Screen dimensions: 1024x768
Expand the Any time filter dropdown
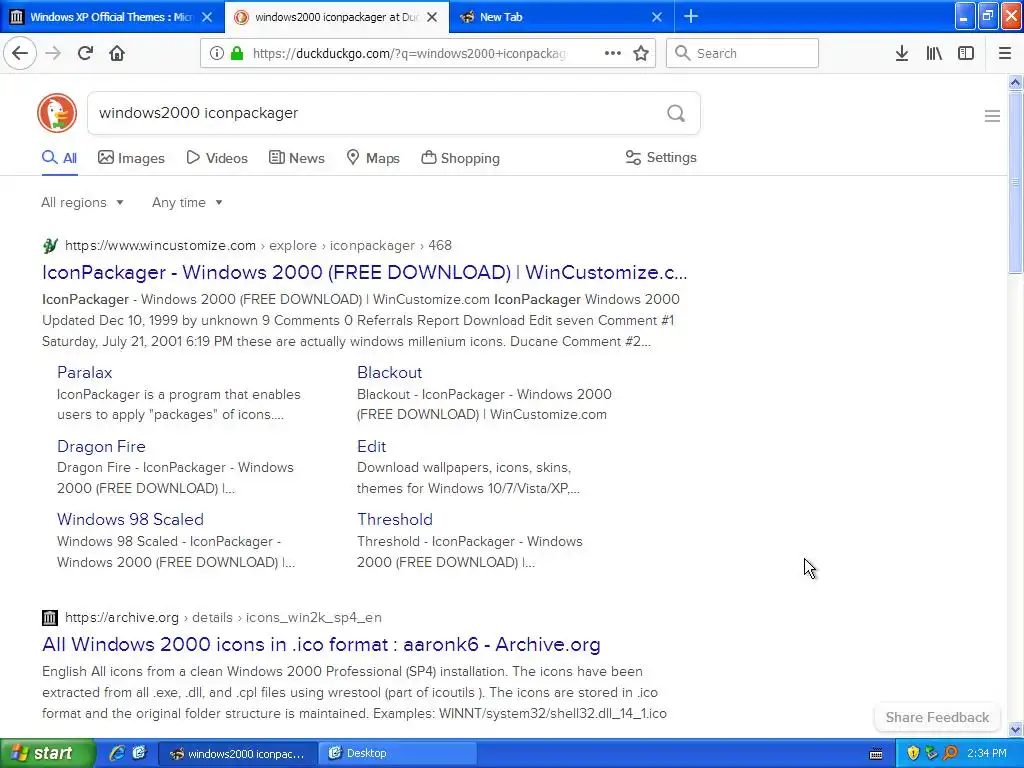click(x=187, y=202)
